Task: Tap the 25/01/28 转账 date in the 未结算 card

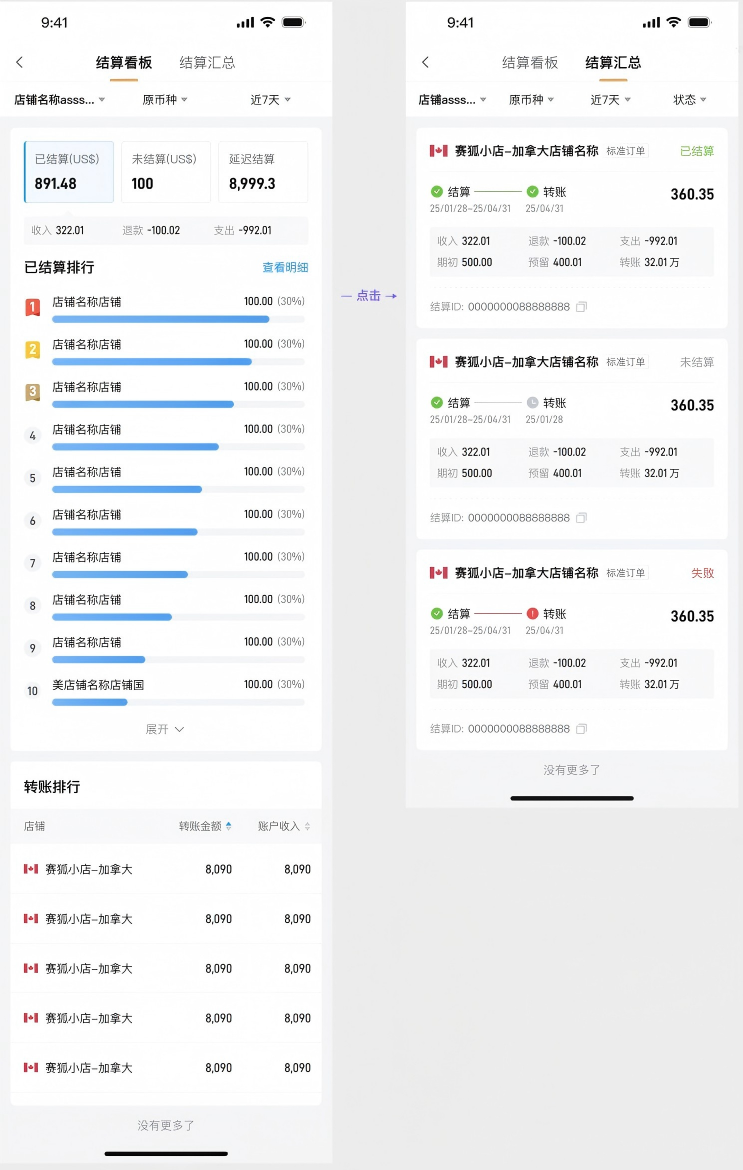Action: coord(544,419)
